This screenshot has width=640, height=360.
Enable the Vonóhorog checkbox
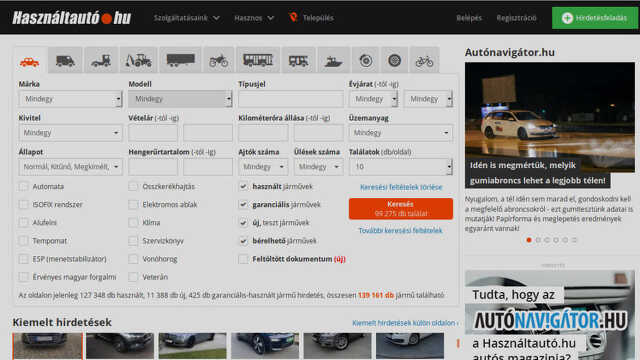[x=133, y=259]
